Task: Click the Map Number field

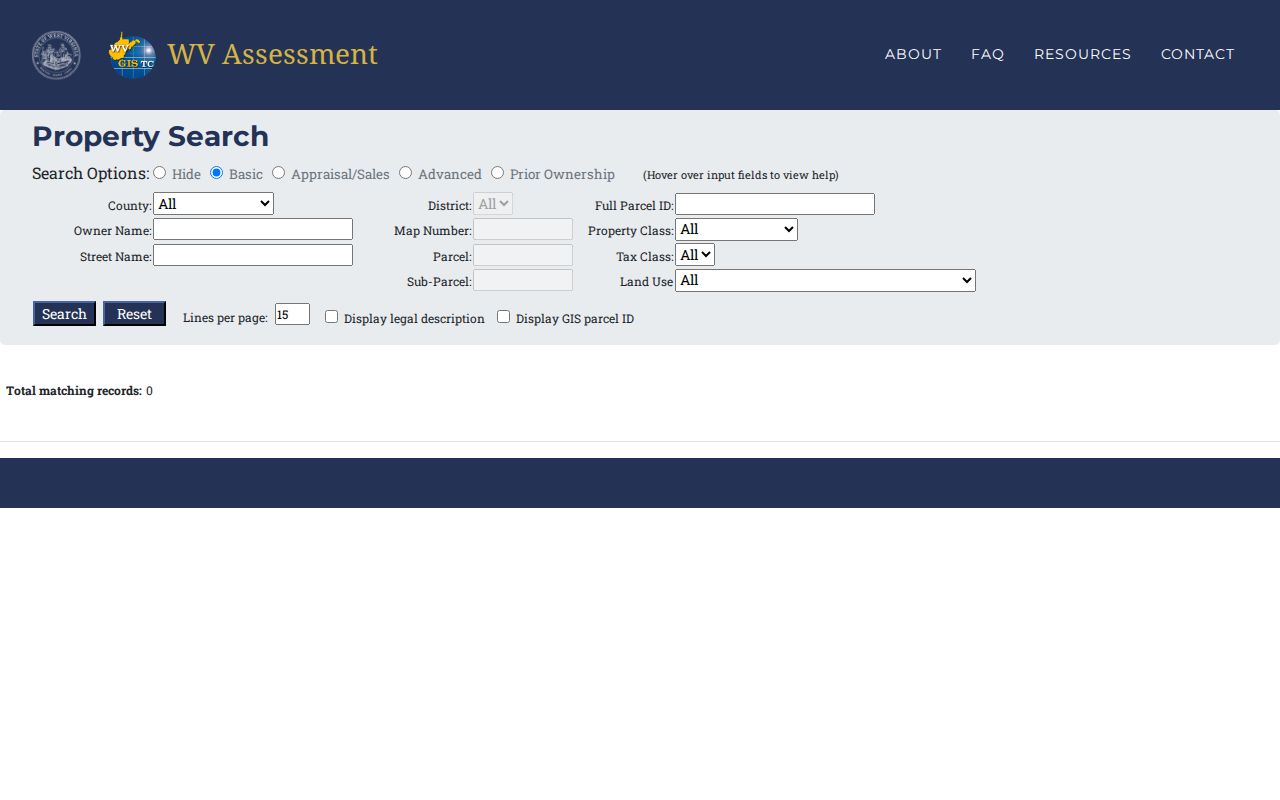Action: pos(523,229)
